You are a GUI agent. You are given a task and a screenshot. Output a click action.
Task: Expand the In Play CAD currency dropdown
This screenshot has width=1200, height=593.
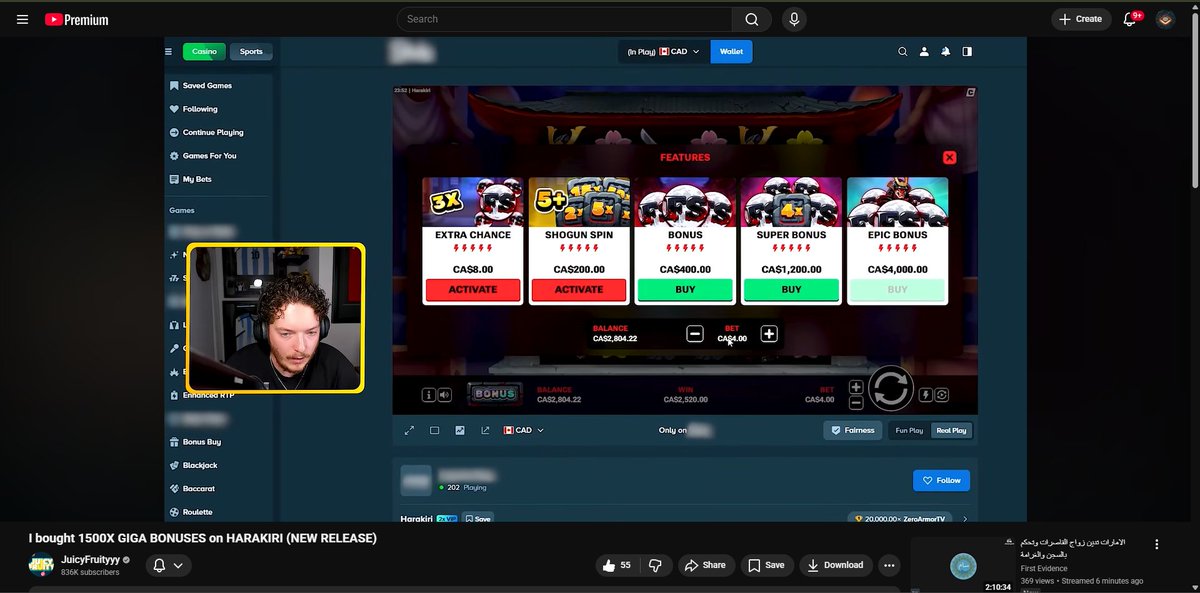point(664,51)
